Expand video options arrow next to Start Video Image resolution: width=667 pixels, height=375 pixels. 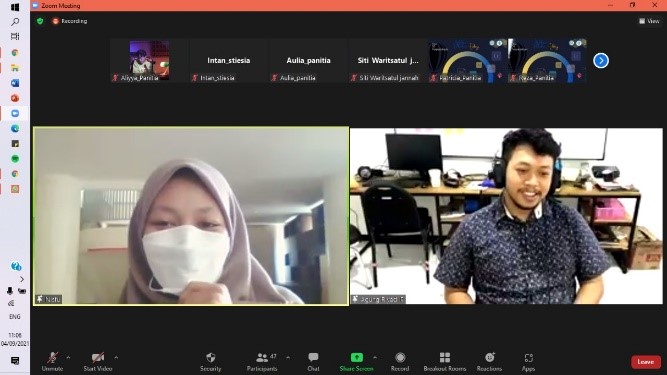[116, 357]
